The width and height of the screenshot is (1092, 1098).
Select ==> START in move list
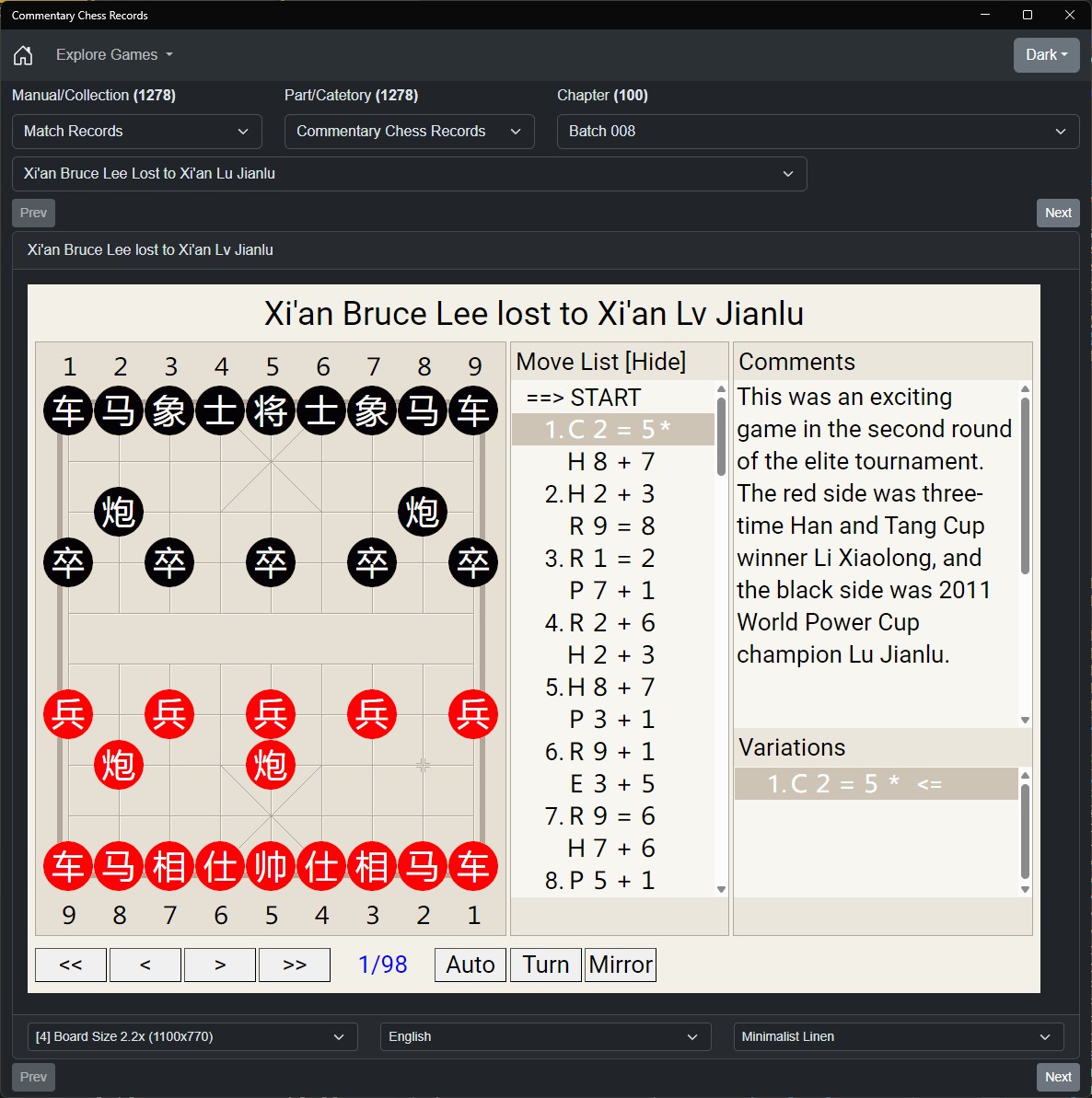613,397
